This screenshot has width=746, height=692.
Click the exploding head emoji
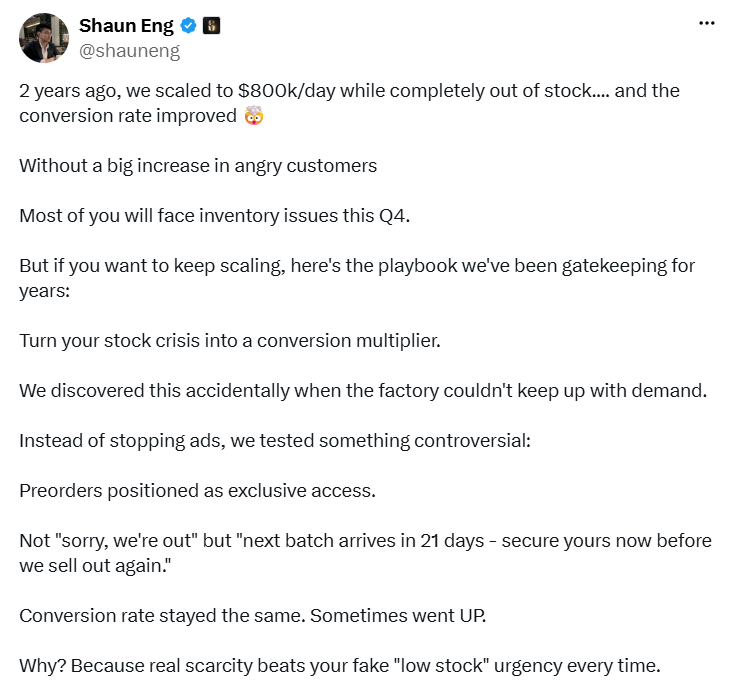click(254, 116)
